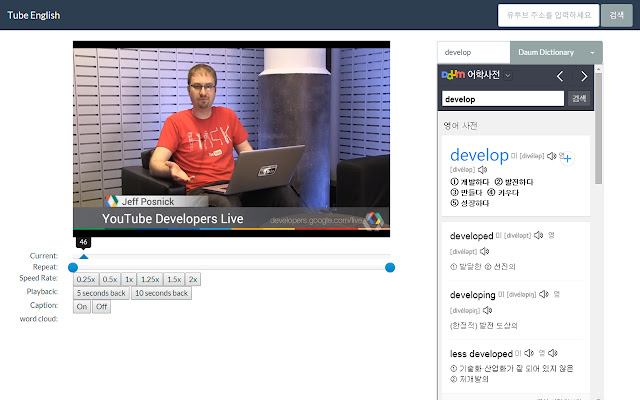Click the Tube English site title
The image size is (640, 400).
pyautogui.click(x=33, y=15)
